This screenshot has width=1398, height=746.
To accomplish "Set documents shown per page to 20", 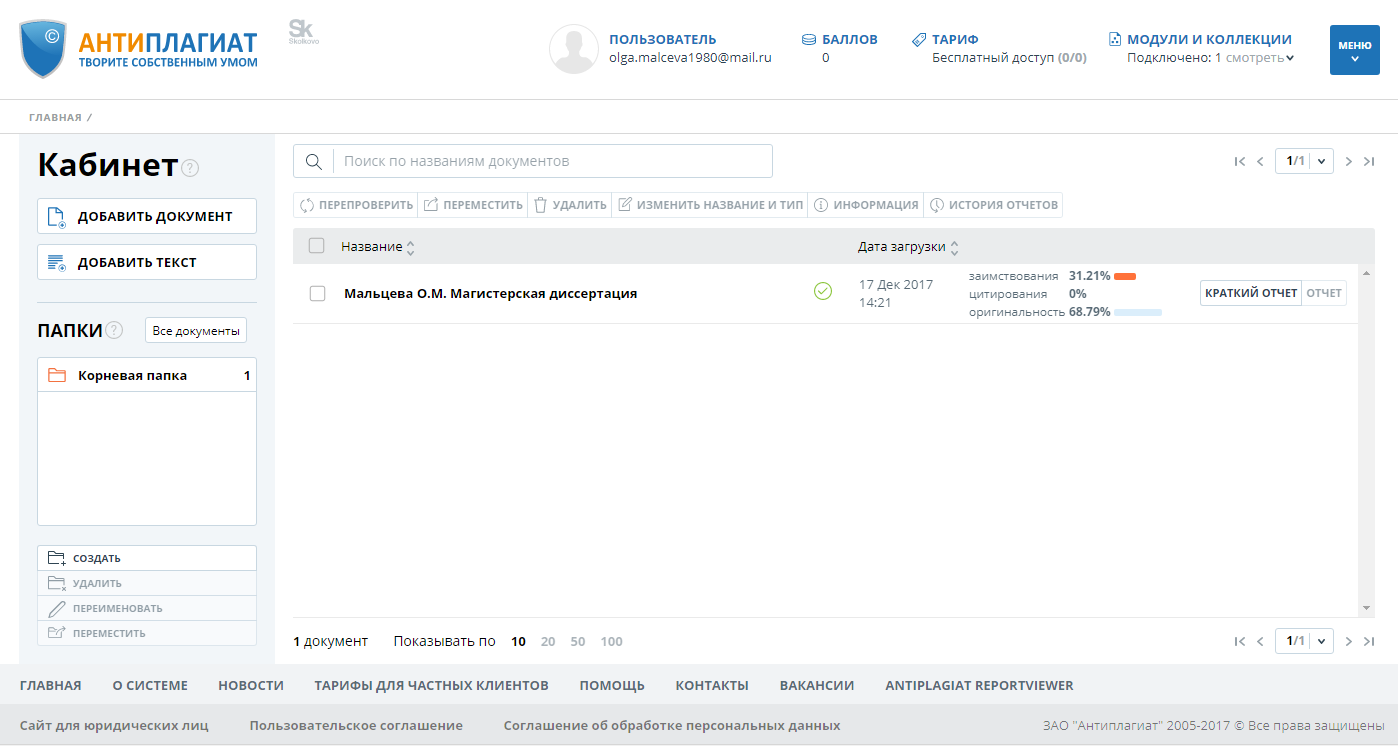I will click(548, 642).
